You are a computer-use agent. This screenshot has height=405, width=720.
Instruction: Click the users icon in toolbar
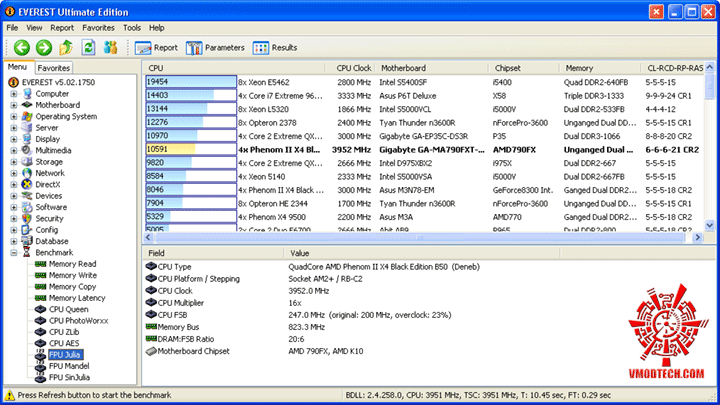[x=110, y=47]
